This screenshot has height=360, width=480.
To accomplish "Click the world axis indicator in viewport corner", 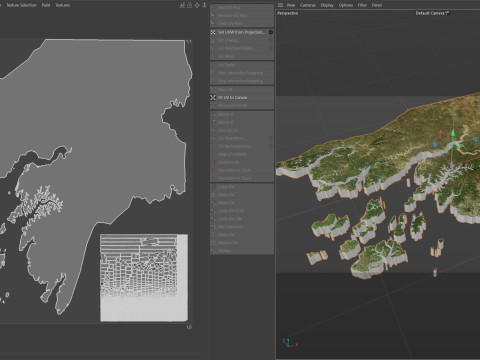I will point(290,343).
